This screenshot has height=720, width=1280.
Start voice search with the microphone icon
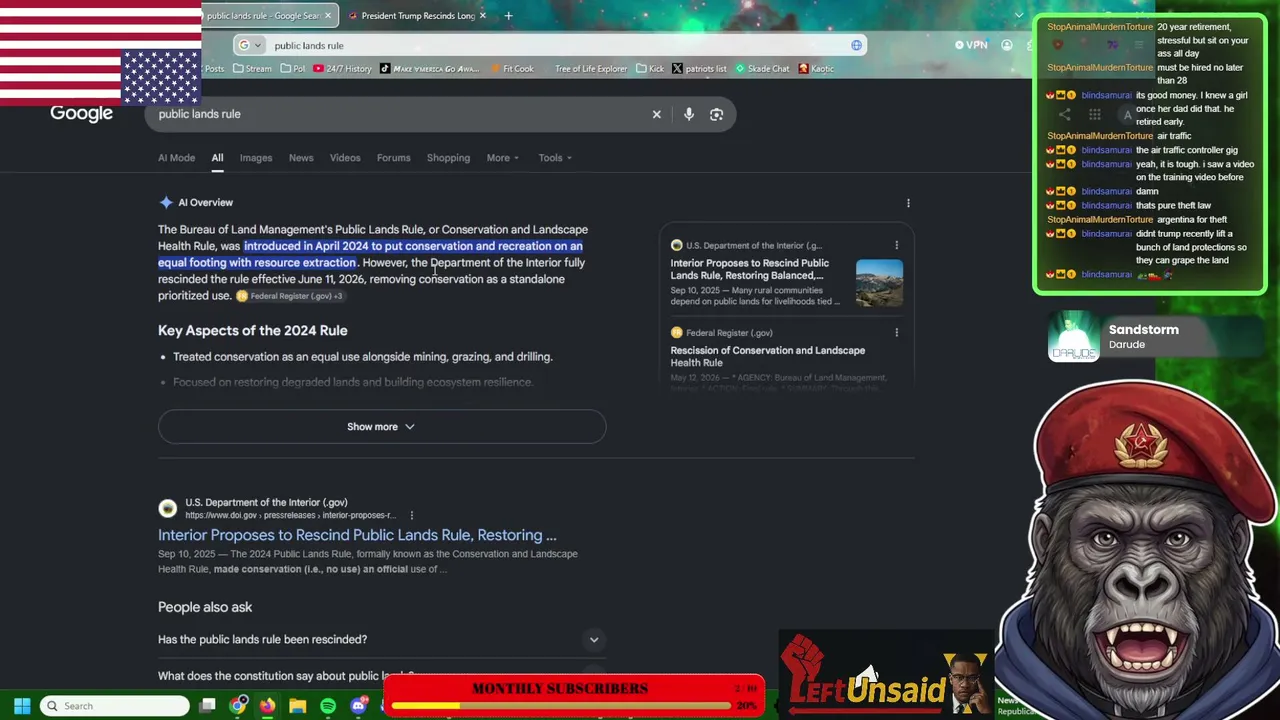[689, 114]
